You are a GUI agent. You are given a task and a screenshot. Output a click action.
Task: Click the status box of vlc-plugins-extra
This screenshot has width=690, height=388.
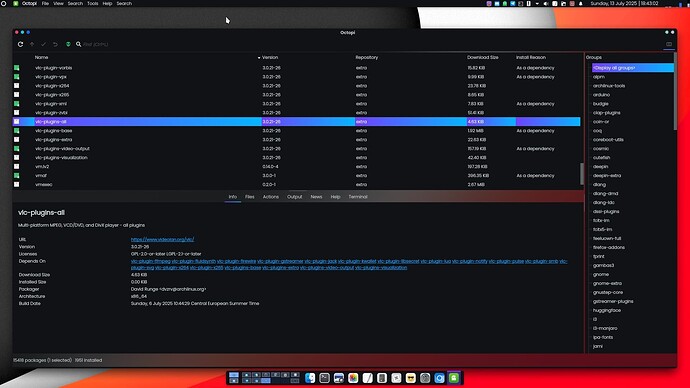tap(16, 139)
